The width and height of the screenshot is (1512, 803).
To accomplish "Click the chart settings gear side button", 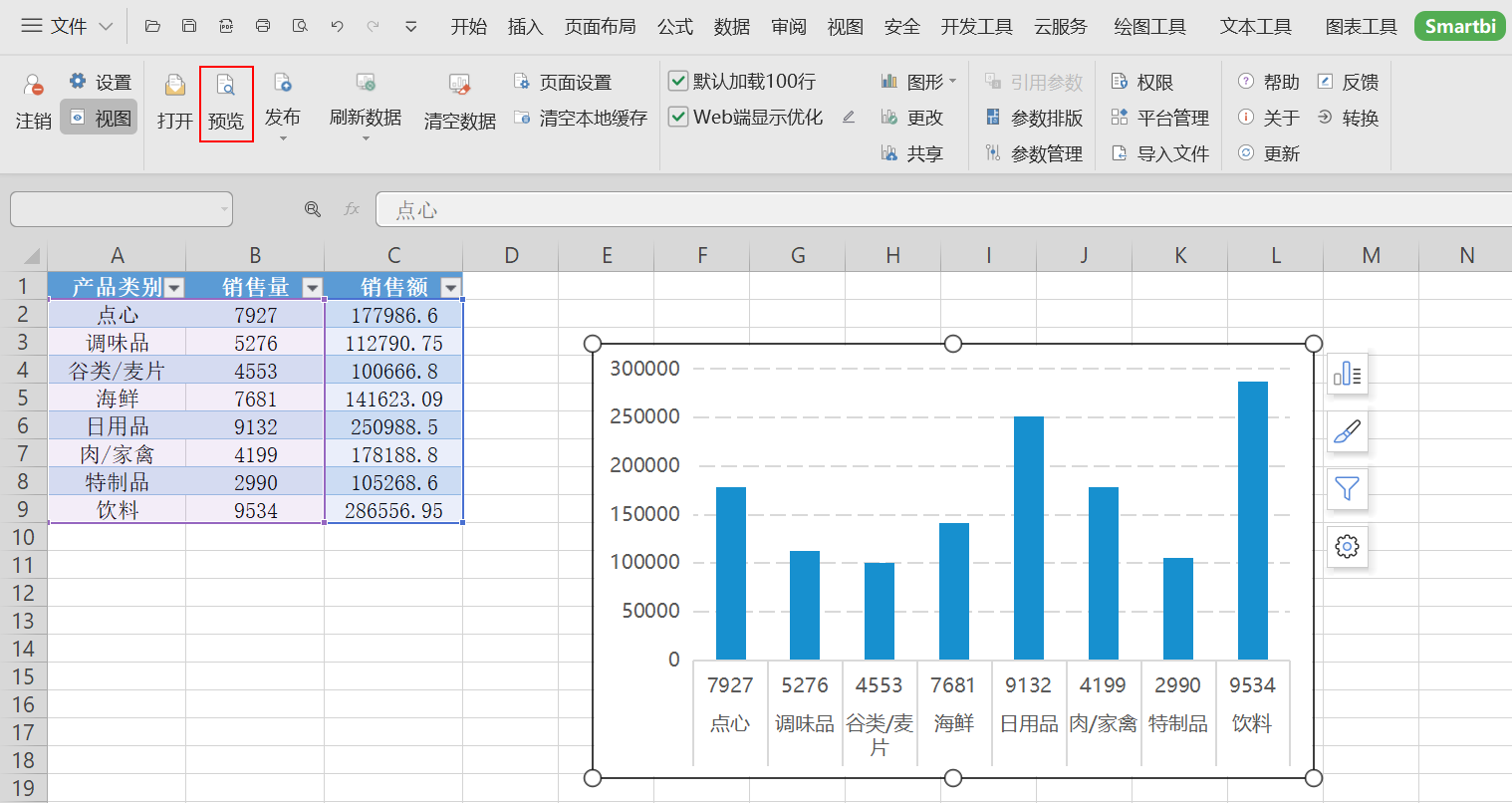I will coord(1347,546).
